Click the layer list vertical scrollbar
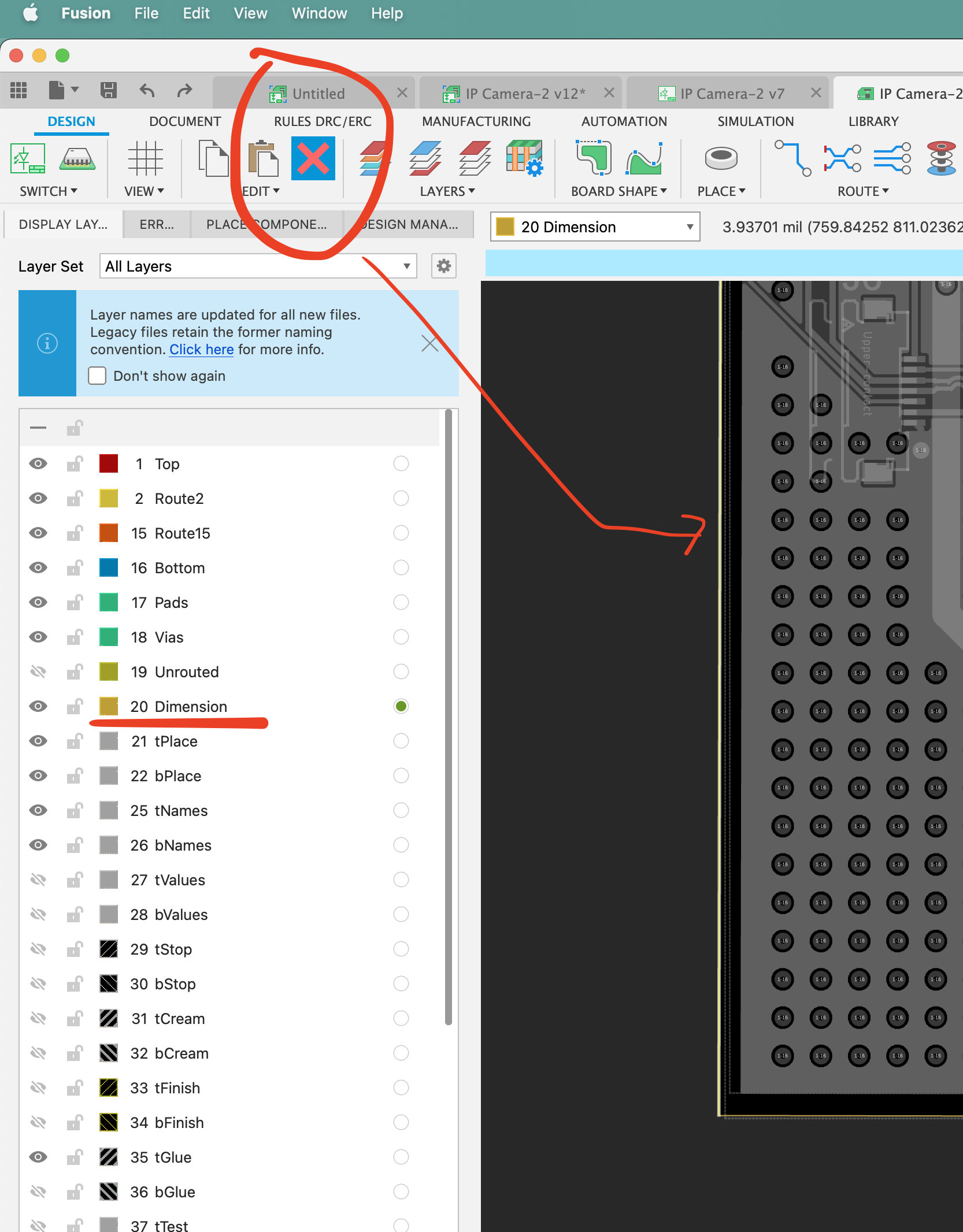This screenshot has width=963, height=1232. coord(448,717)
